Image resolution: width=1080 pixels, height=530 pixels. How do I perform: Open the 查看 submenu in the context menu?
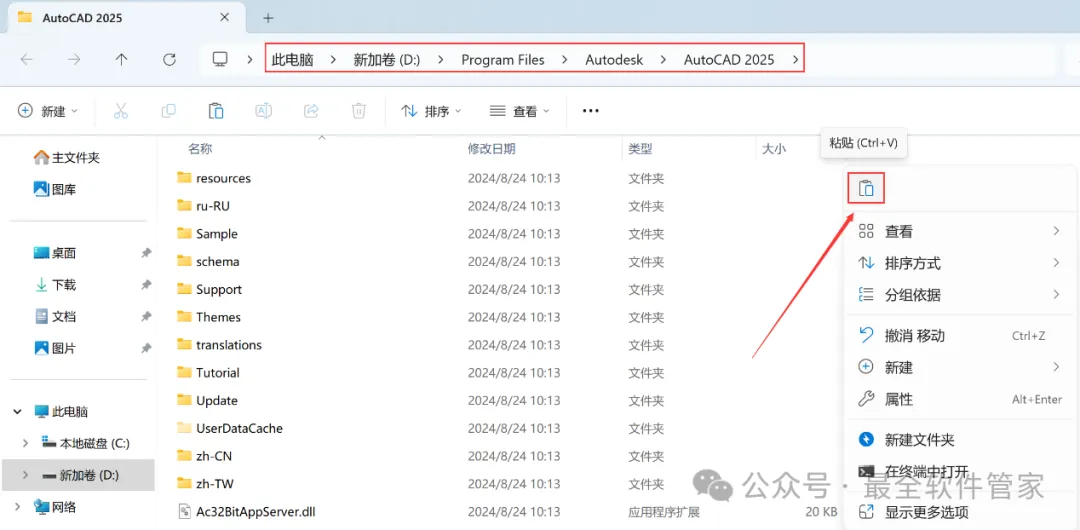click(960, 232)
